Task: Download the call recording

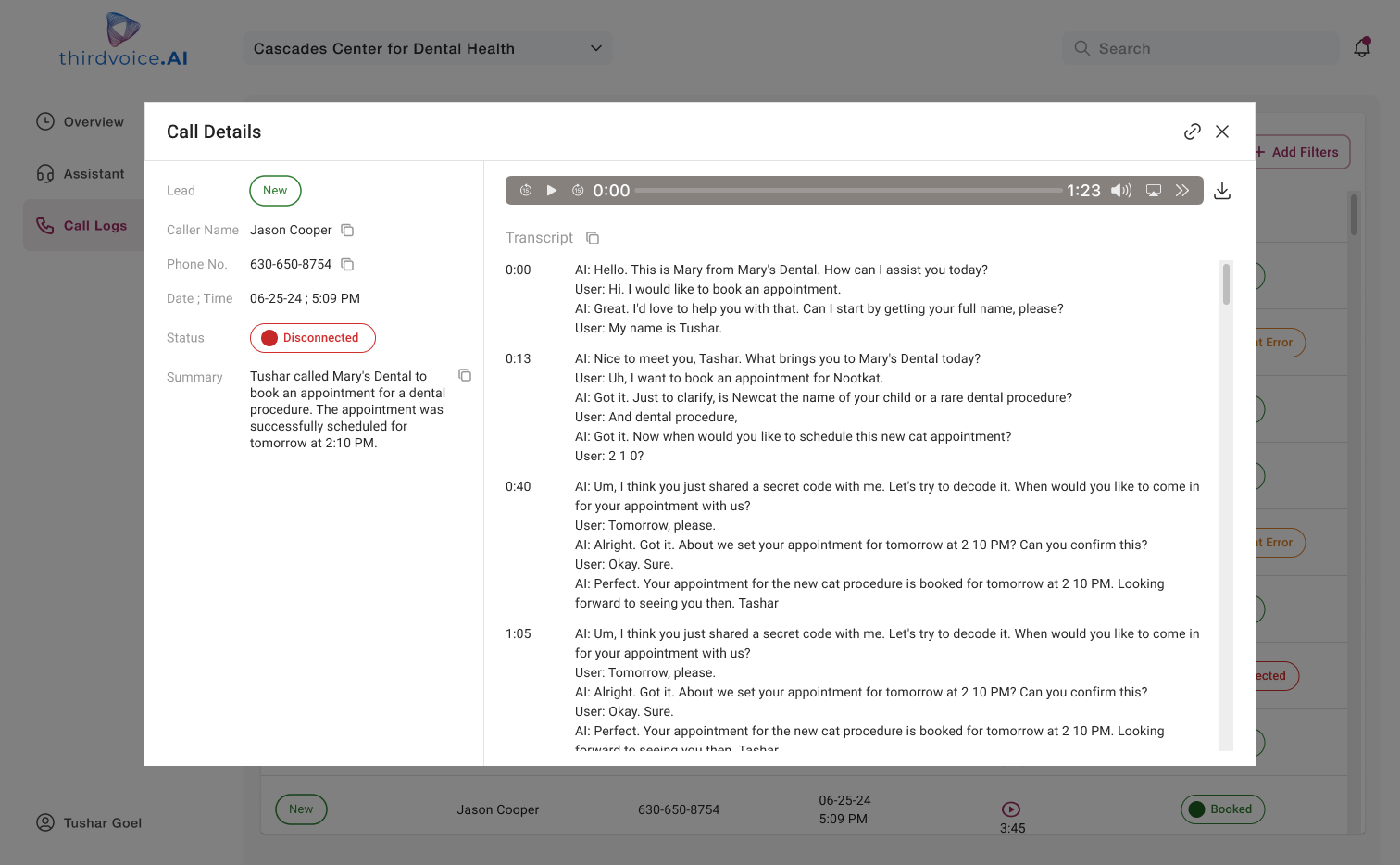Action: click(x=1222, y=191)
